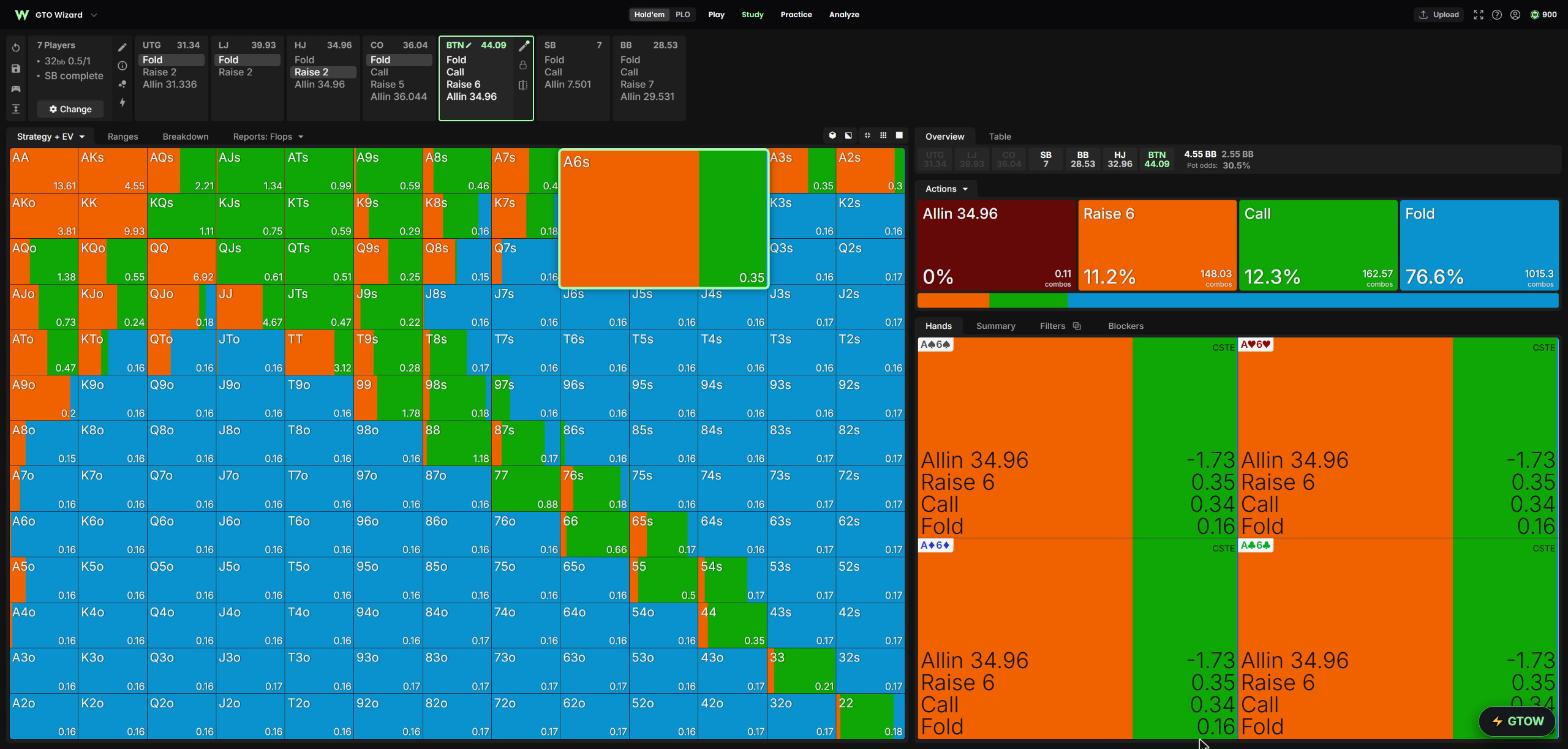The width and height of the screenshot is (1568, 749).
Task: Open the GTO Wizard logo dropdown
Action: (56, 15)
